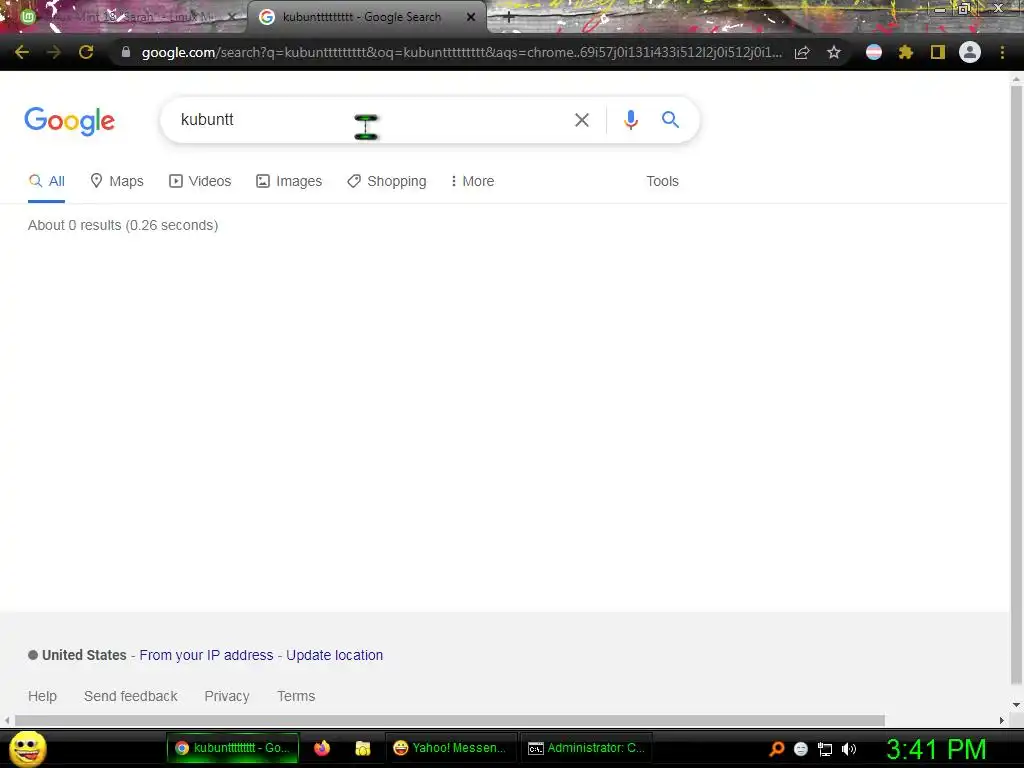Open the search Tools options
This screenshot has height=768, width=1024.
tap(662, 182)
